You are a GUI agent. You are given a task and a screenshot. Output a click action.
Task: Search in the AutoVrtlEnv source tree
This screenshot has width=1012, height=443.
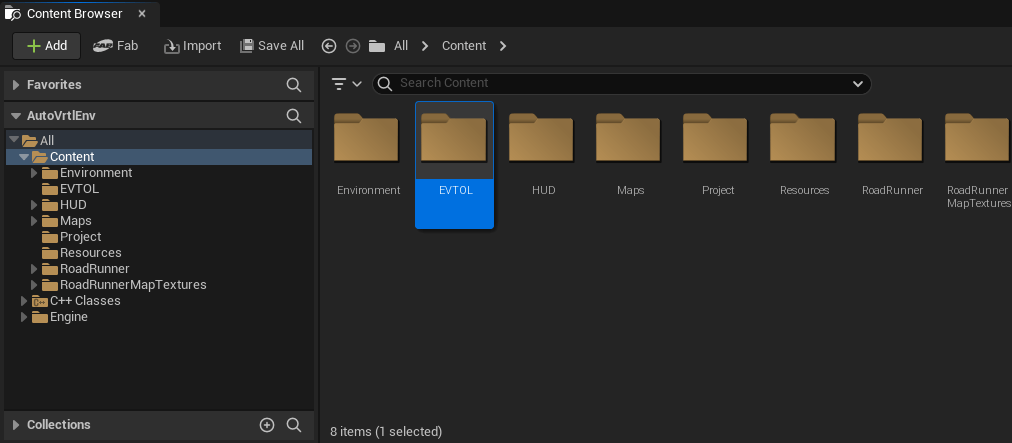coord(294,116)
